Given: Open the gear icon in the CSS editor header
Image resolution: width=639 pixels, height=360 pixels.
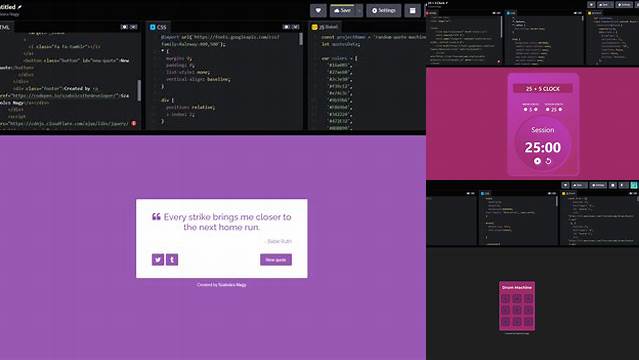Looking at the screenshot, I should click(x=286, y=27).
